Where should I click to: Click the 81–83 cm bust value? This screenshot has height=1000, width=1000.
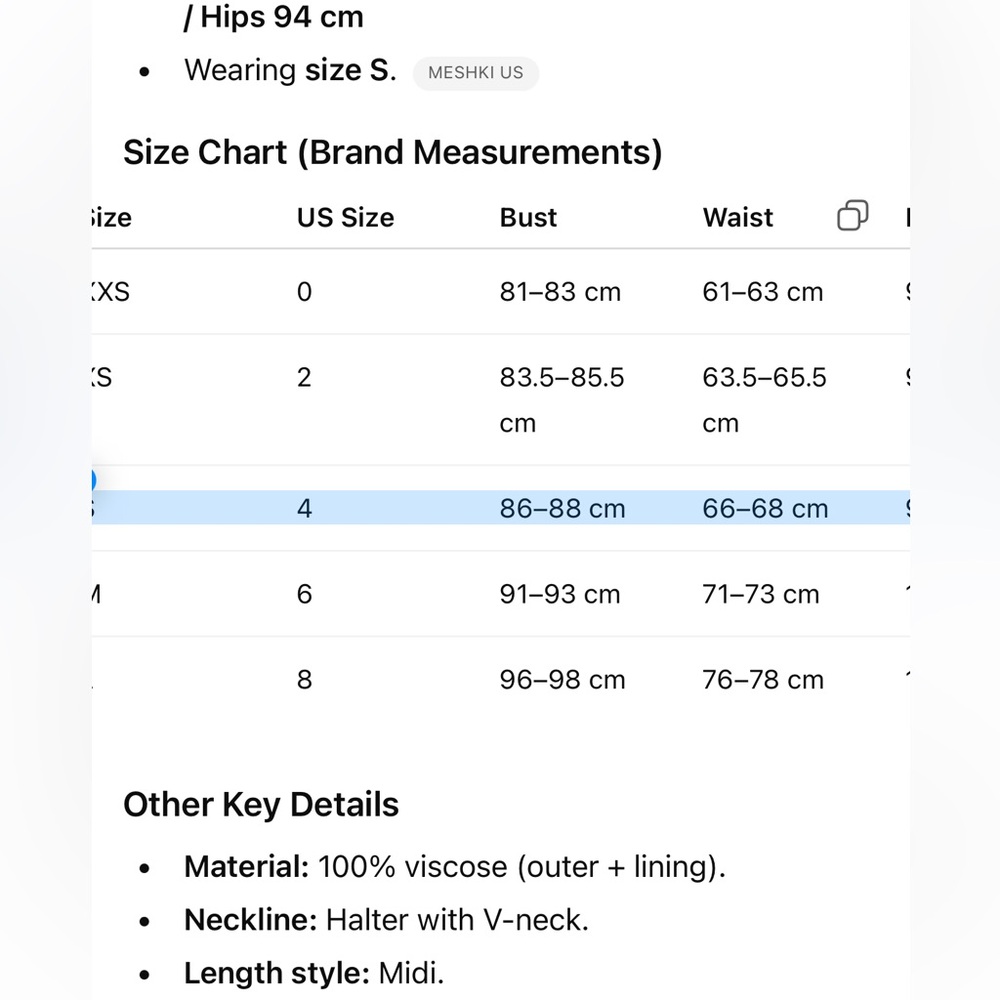pos(560,292)
